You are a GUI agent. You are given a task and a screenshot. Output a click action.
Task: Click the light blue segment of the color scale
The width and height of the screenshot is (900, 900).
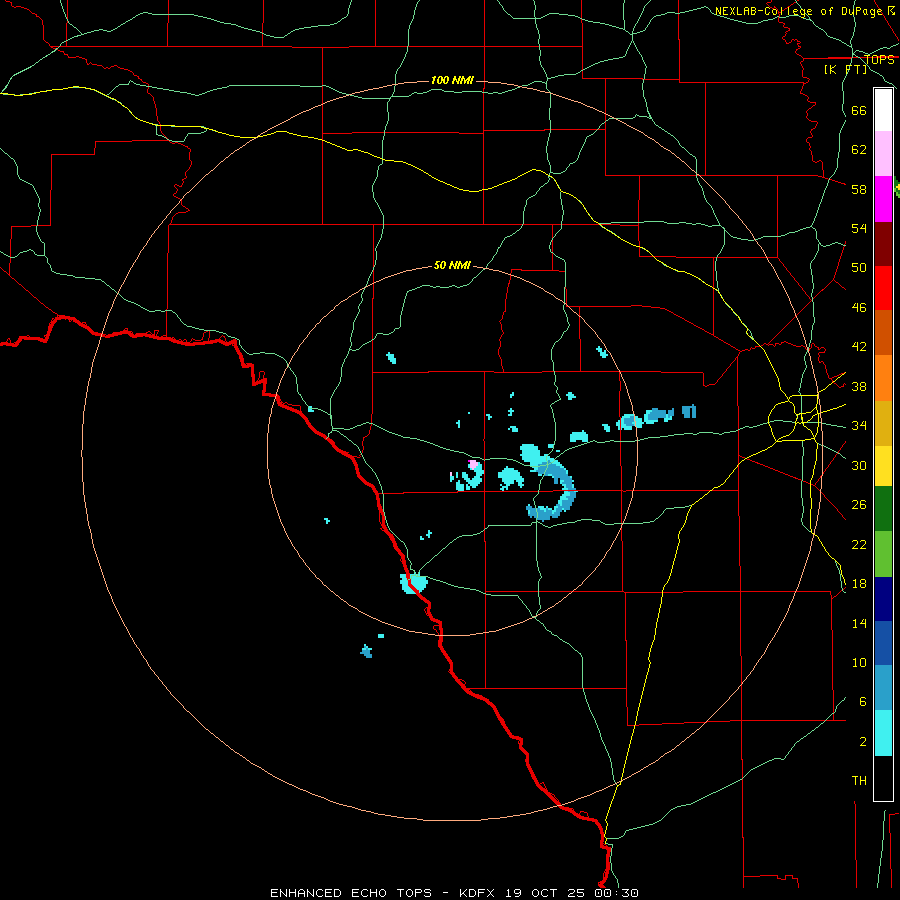coord(883,688)
